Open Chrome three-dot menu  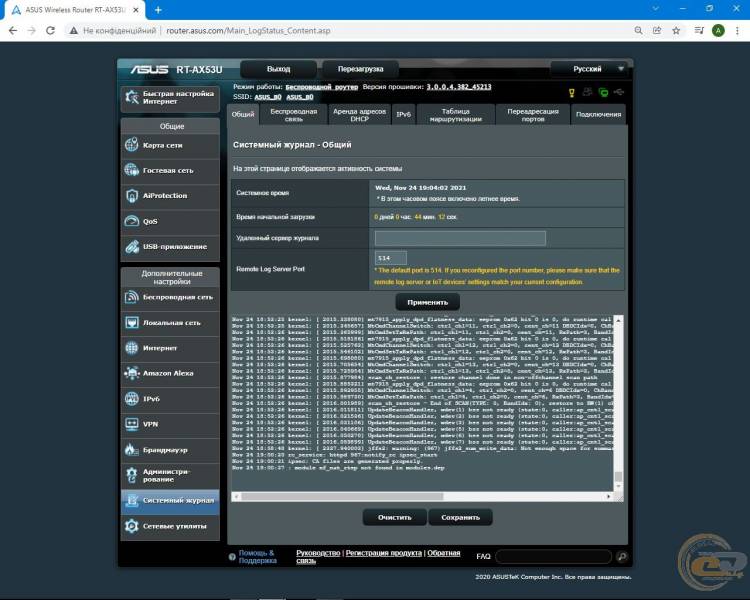point(737,31)
